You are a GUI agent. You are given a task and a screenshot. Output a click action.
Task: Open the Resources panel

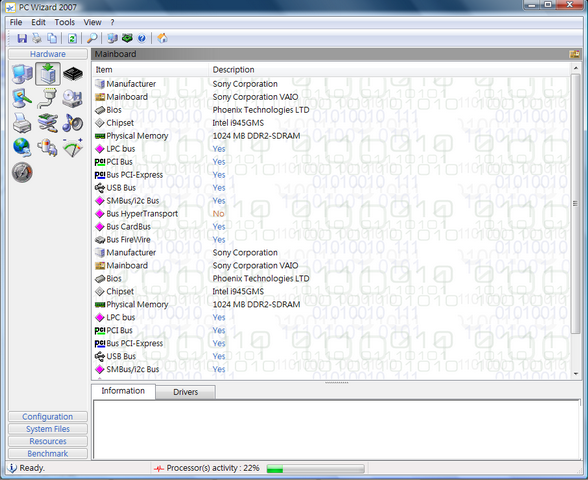click(x=48, y=441)
